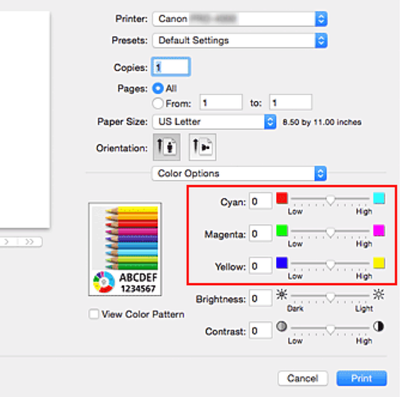Click the colored pencils sample image
The height and width of the screenshot is (397, 400).
(x=125, y=249)
